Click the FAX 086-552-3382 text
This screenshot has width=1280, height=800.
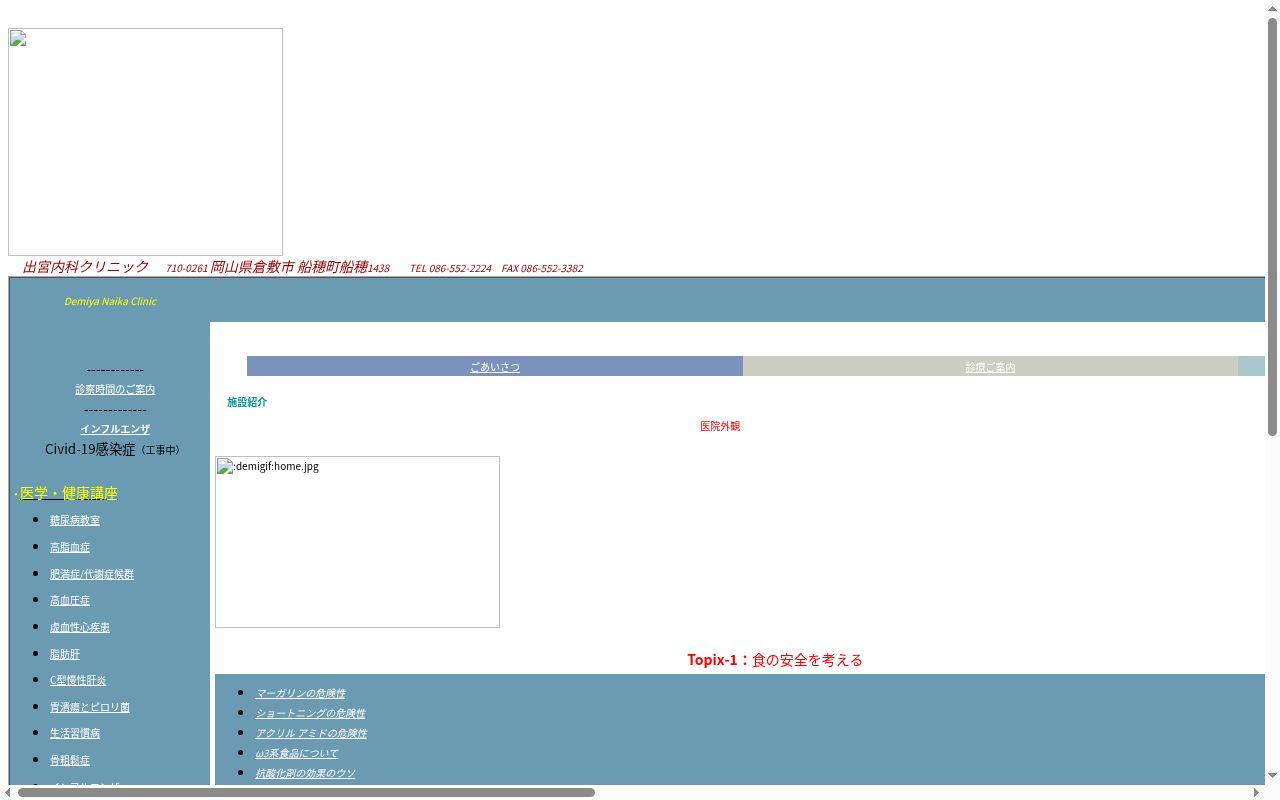coord(542,268)
